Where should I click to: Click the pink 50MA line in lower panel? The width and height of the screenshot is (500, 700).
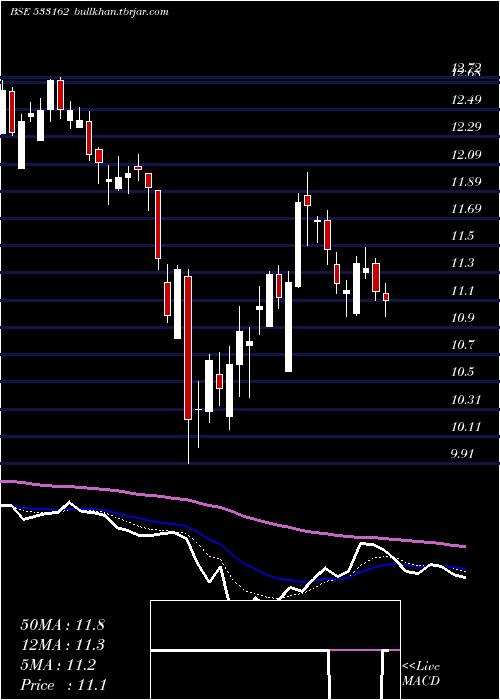point(232,512)
